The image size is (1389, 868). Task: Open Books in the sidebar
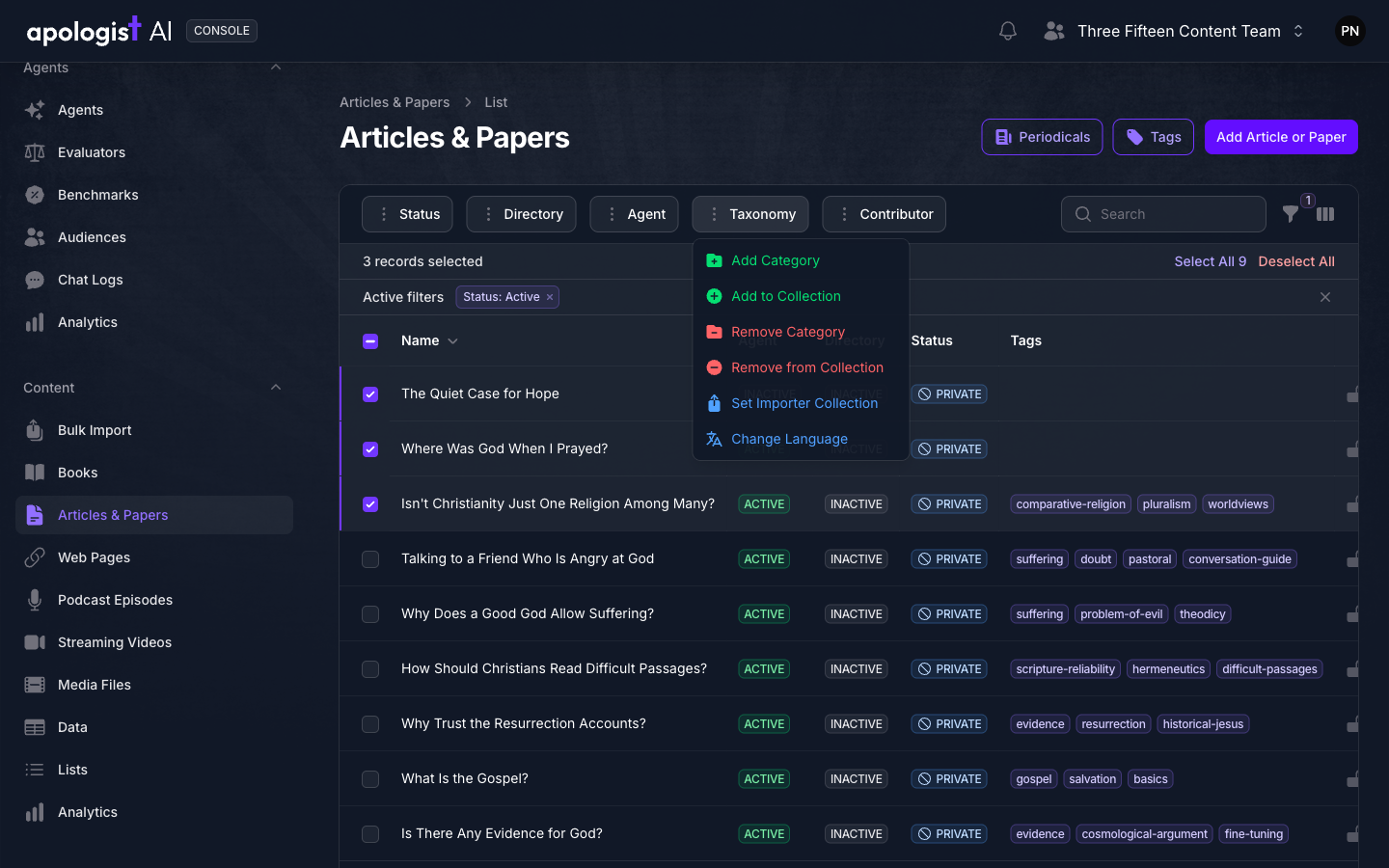tap(154, 473)
